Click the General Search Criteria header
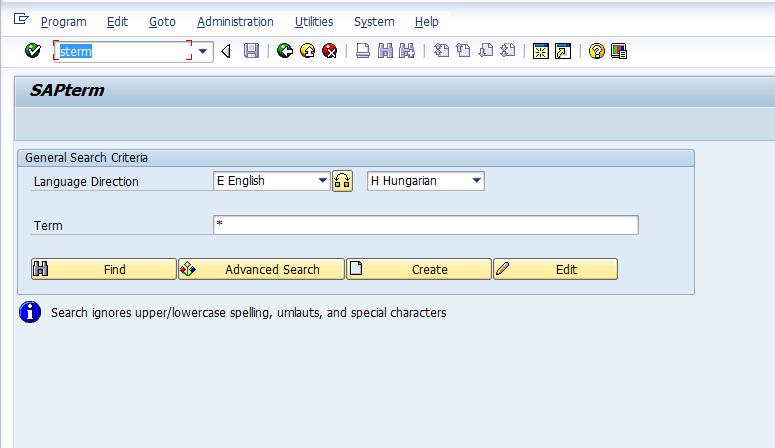Viewport: 775px width, 448px height. pyautogui.click(x=86, y=158)
